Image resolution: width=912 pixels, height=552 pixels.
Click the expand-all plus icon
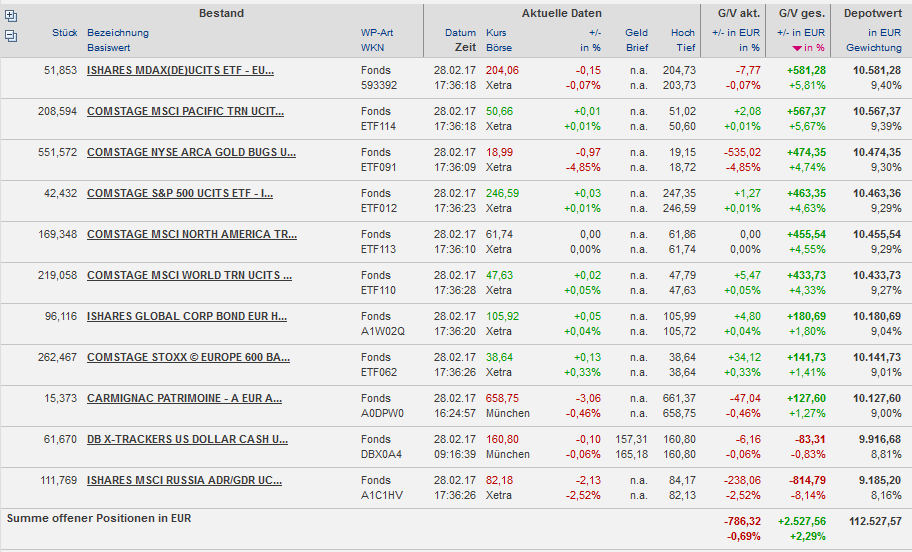tap(11, 16)
